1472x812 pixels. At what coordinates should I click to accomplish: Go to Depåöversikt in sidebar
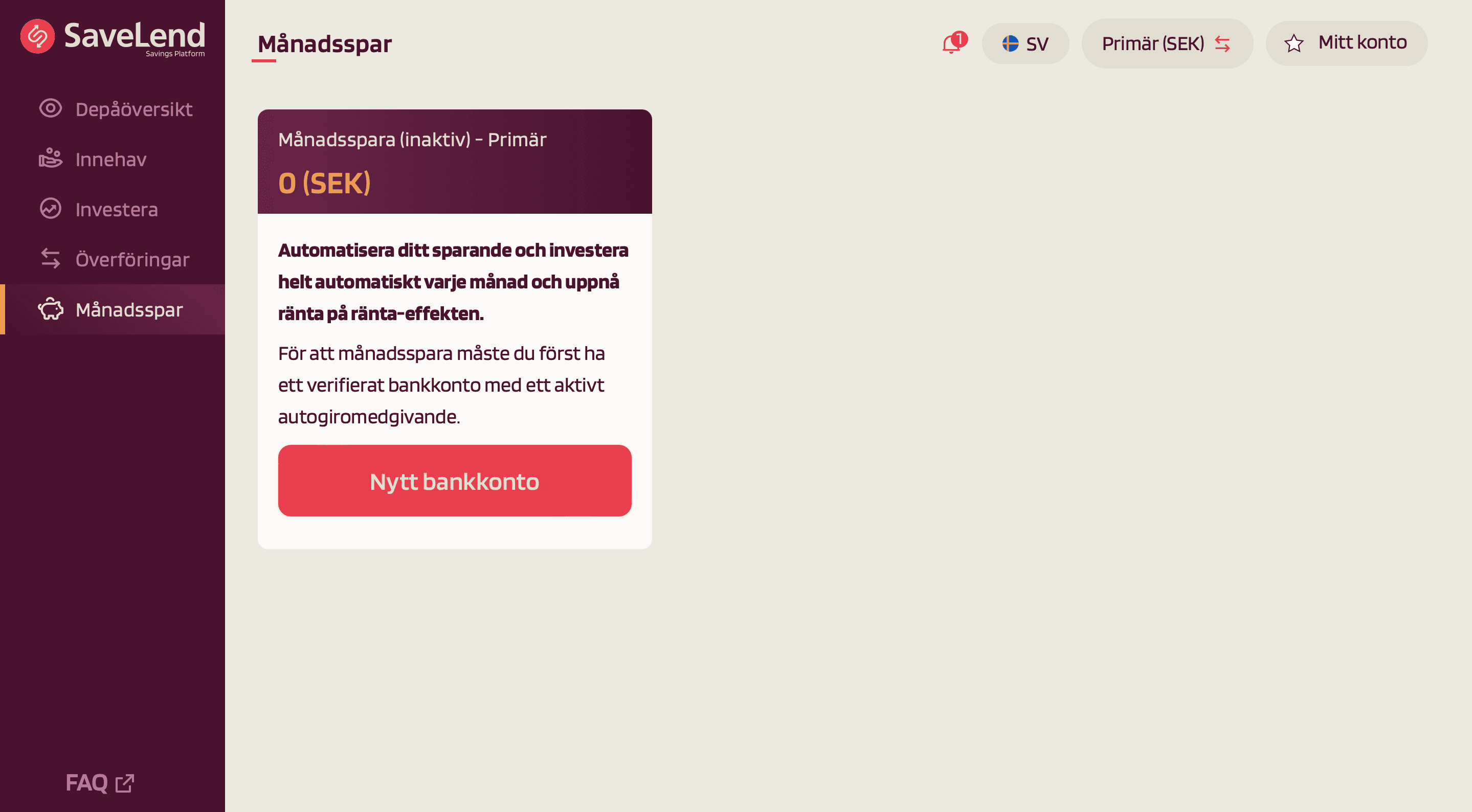(133, 109)
